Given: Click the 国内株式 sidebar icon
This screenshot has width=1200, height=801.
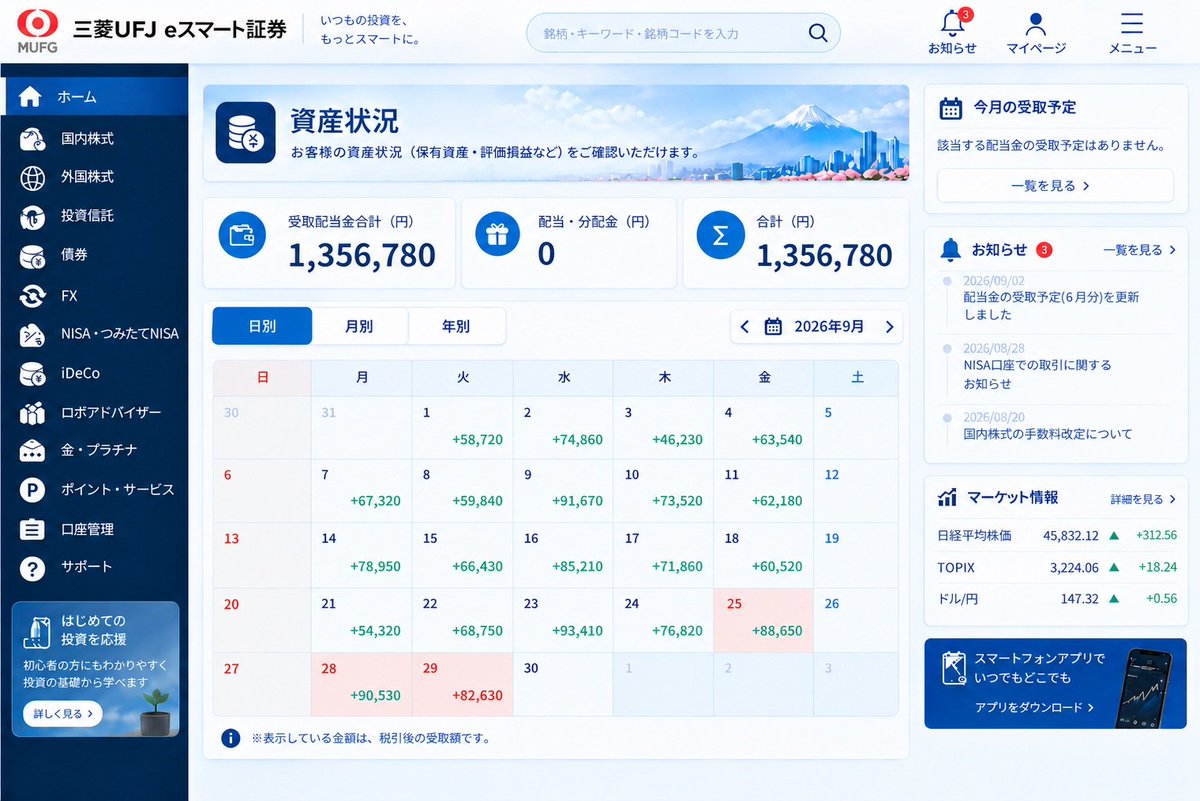Looking at the screenshot, I should 32,138.
